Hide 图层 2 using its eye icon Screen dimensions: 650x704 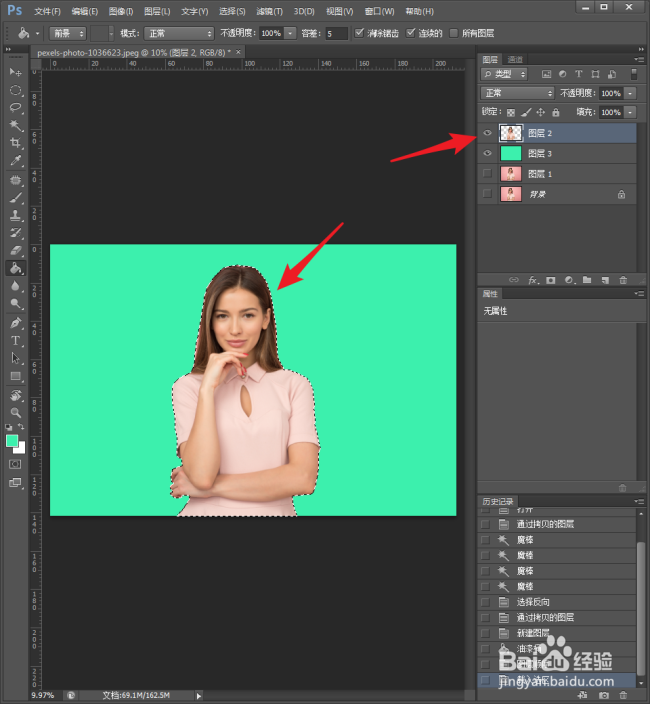coord(487,133)
